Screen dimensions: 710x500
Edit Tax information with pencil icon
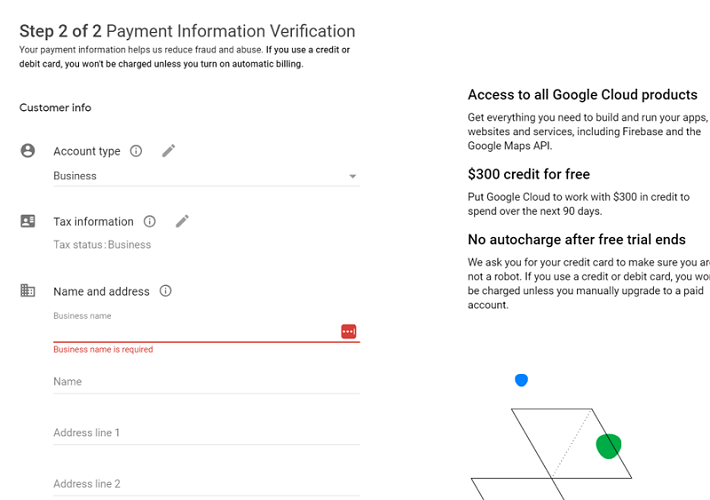(182, 221)
